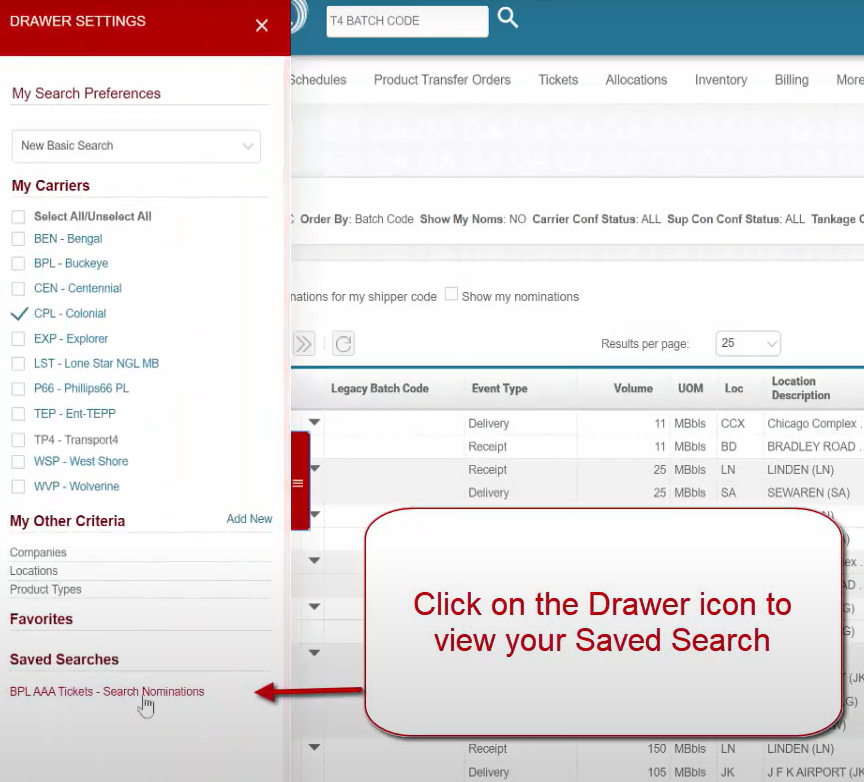Go to last page arrows icon
The width and height of the screenshot is (864, 782).
[304, 344]
